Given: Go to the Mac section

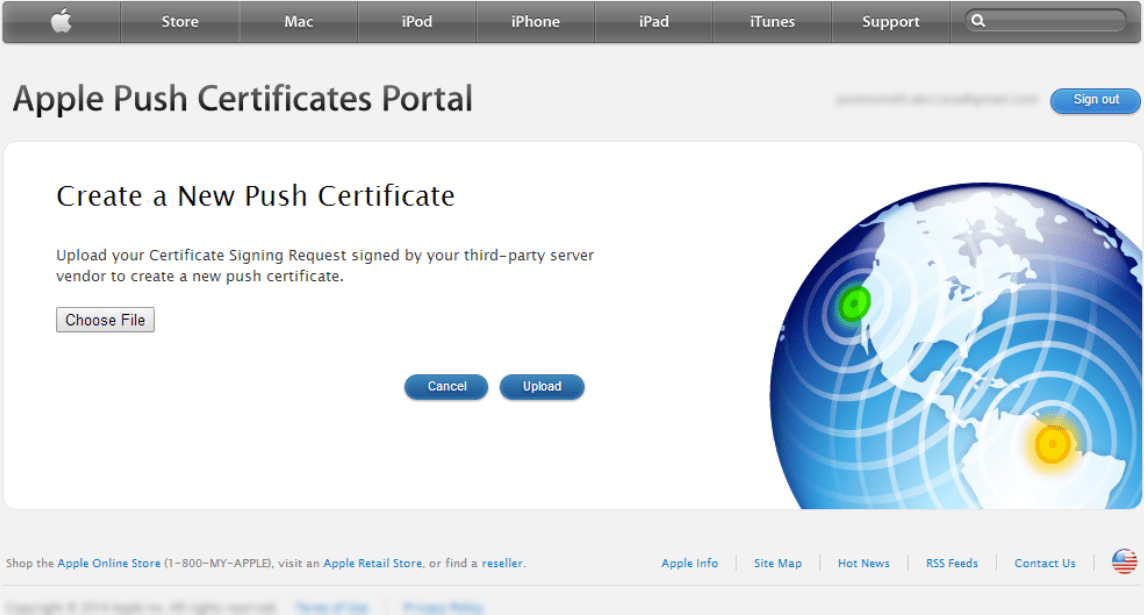Looking at the screenshot, I should point(298,22).
